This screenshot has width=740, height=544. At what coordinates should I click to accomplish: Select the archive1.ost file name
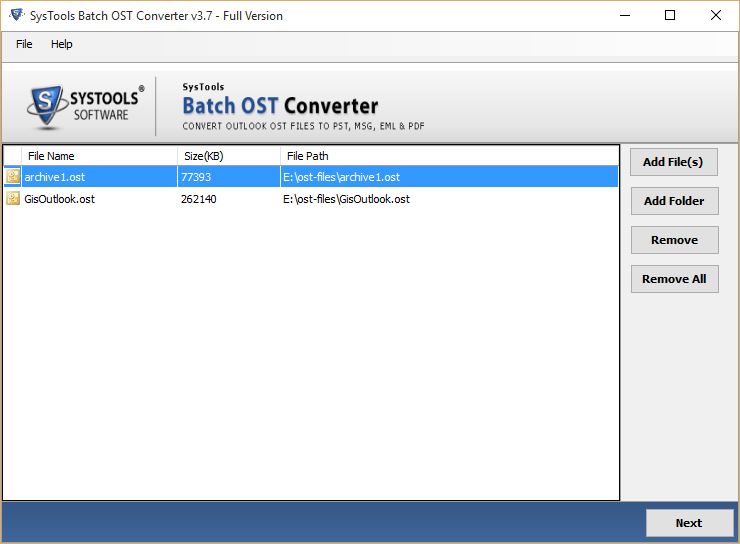coord(55,177)
